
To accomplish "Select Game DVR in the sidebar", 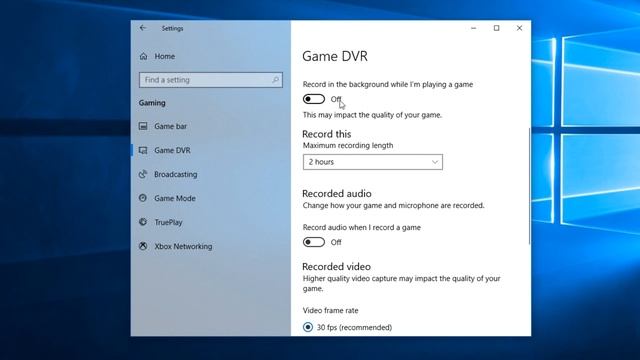I will (x=172, y=150).
